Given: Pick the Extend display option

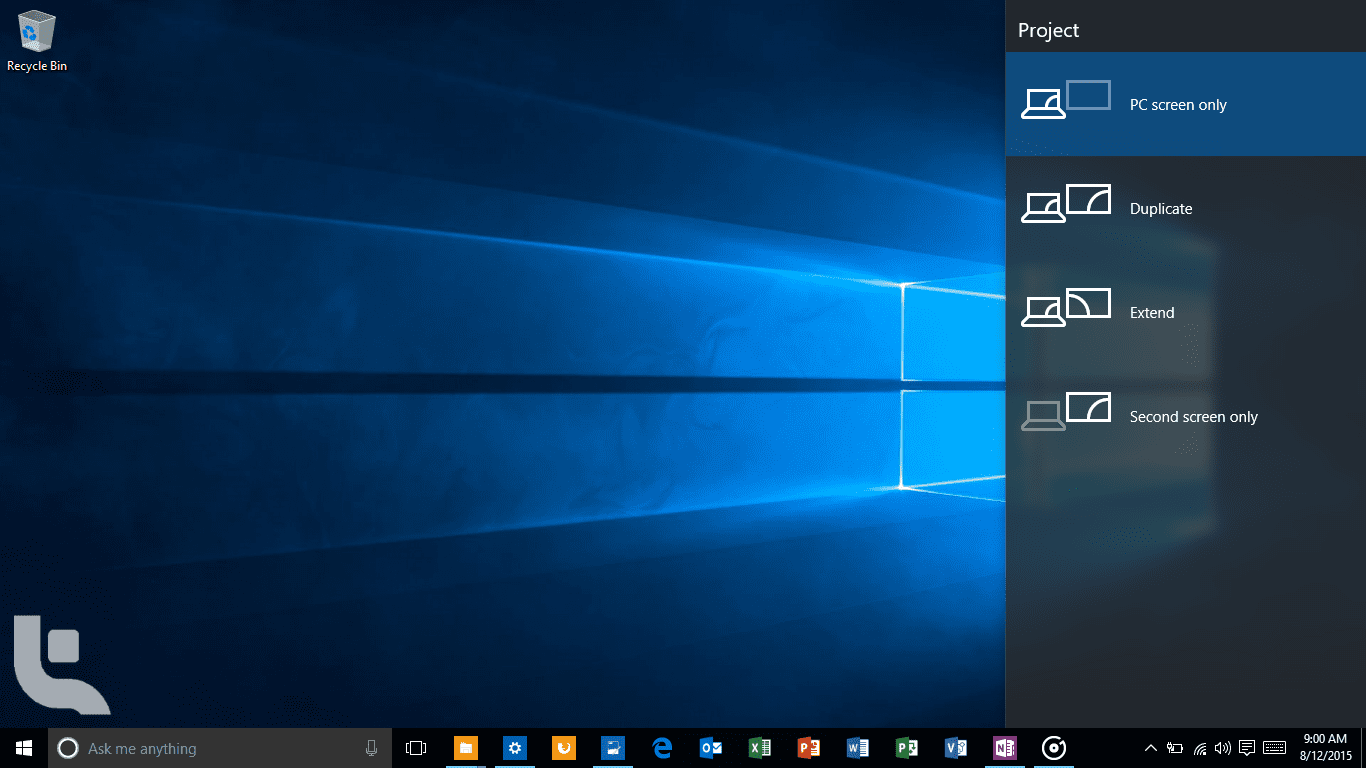Looking at the screenshot, I should pos(1185,312).
